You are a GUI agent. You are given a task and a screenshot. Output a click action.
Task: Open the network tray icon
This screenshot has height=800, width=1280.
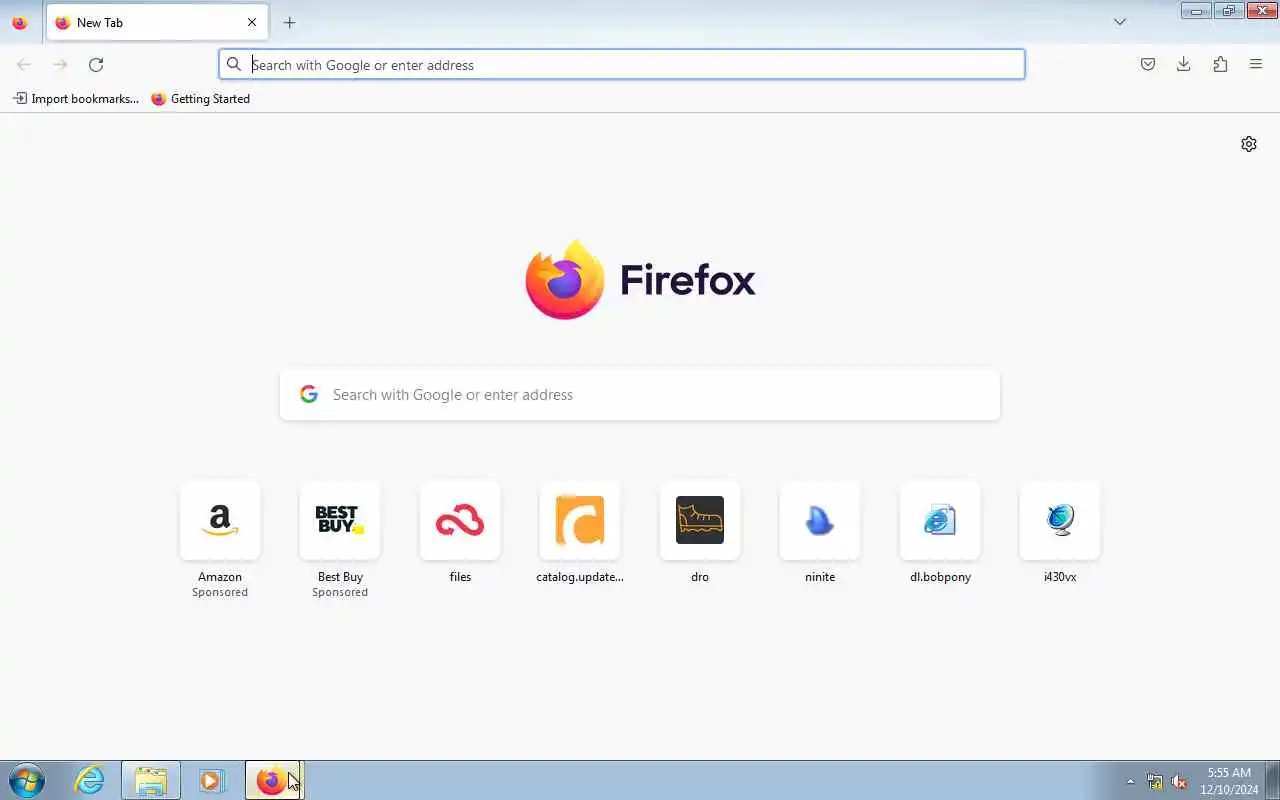tap(1155, 781)
